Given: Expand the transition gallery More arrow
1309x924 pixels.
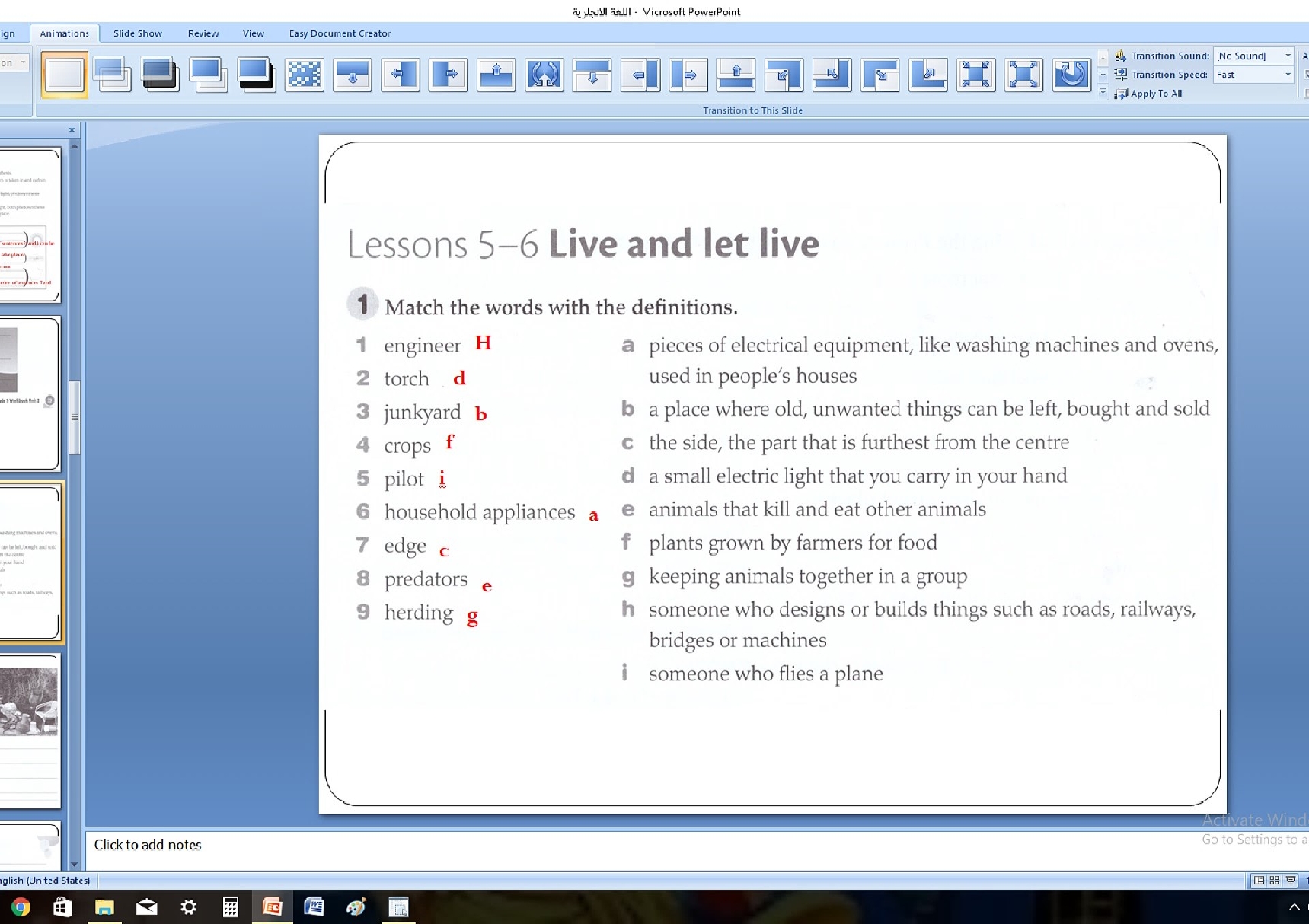Looking at the screenshot, I should pyautogui.click(x=1103, y=93).
